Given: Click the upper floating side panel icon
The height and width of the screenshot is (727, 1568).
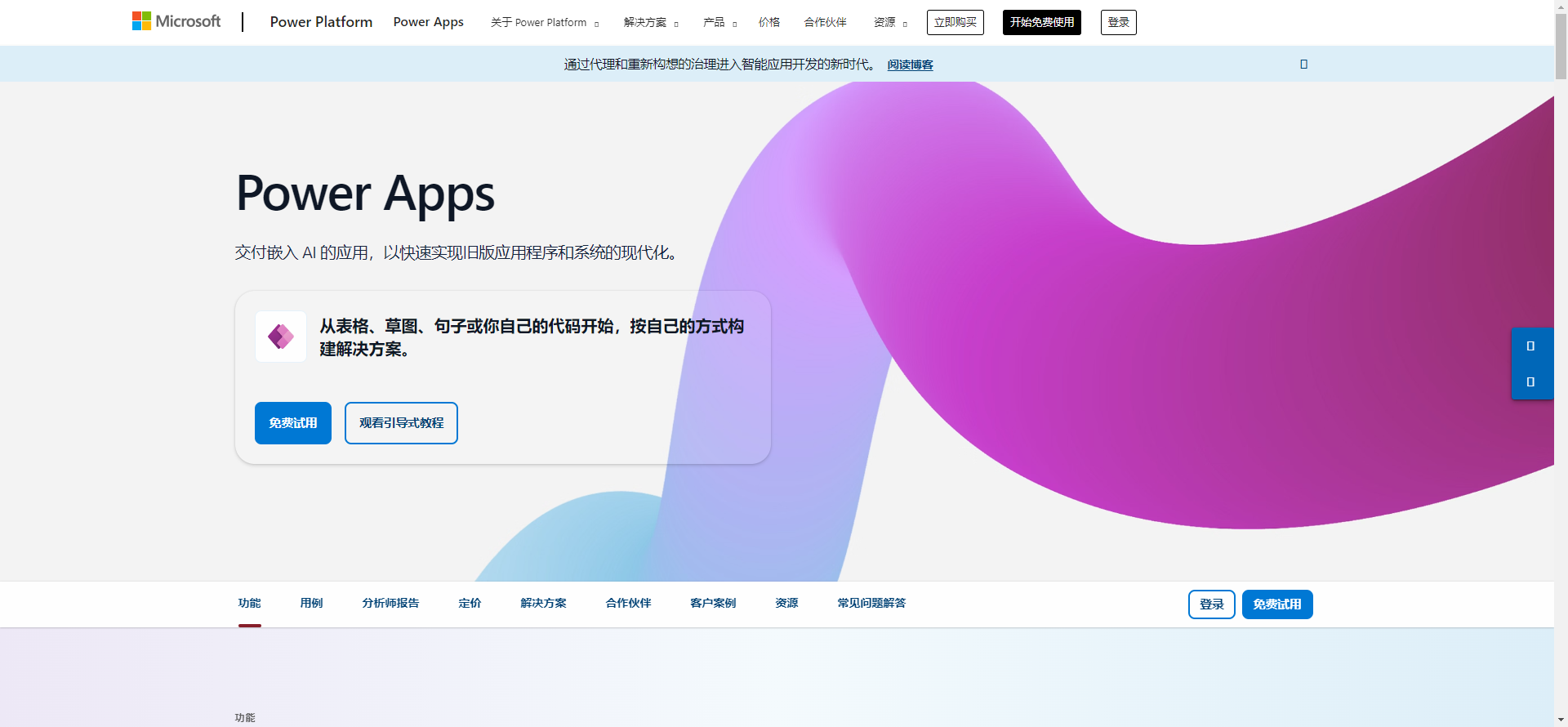Looking at the screenshot, I should click(1530, 346).
